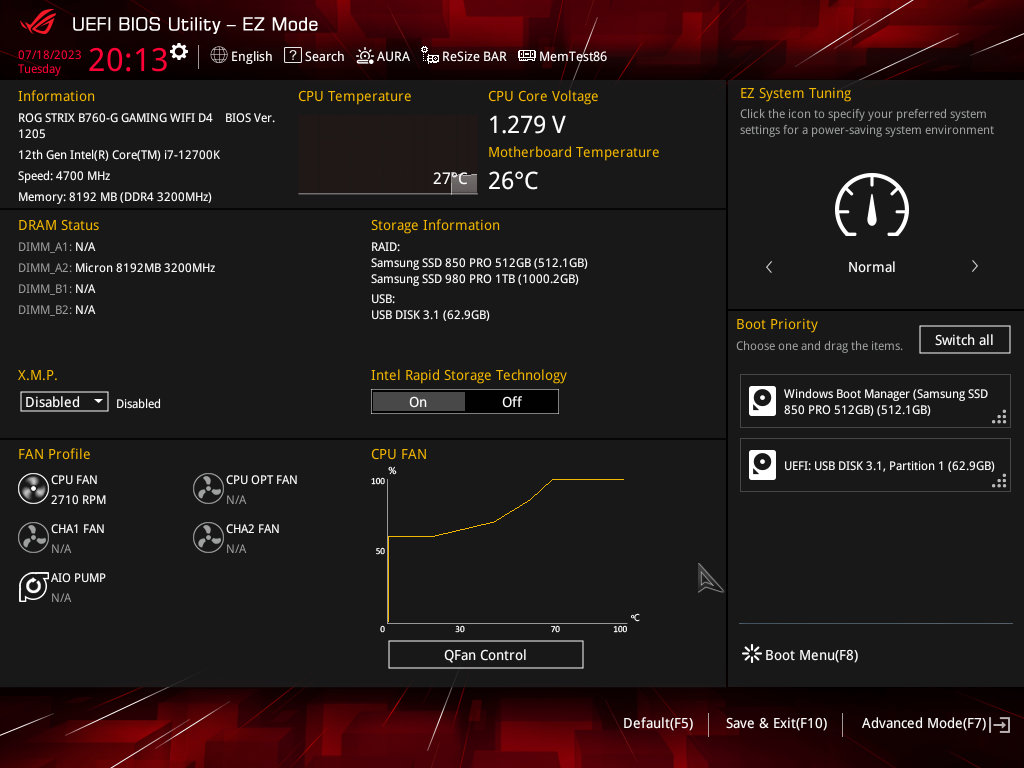Click the Speed: 4700 MHz text

[64, 176]
